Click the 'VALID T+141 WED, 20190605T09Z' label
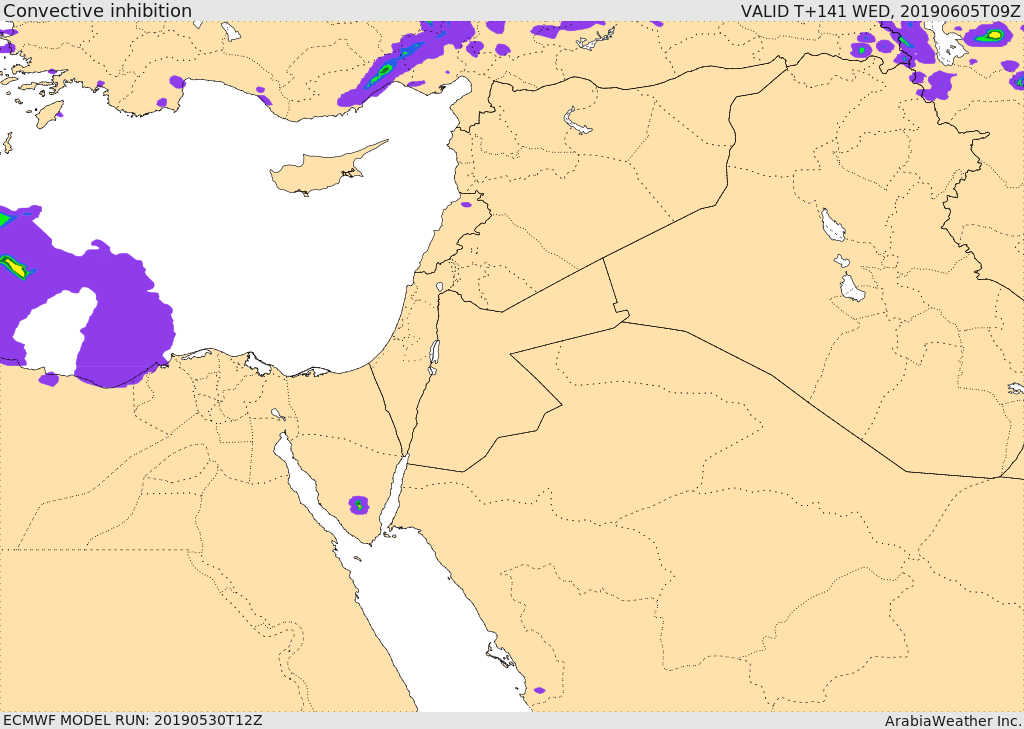 (x=880, y=10)
